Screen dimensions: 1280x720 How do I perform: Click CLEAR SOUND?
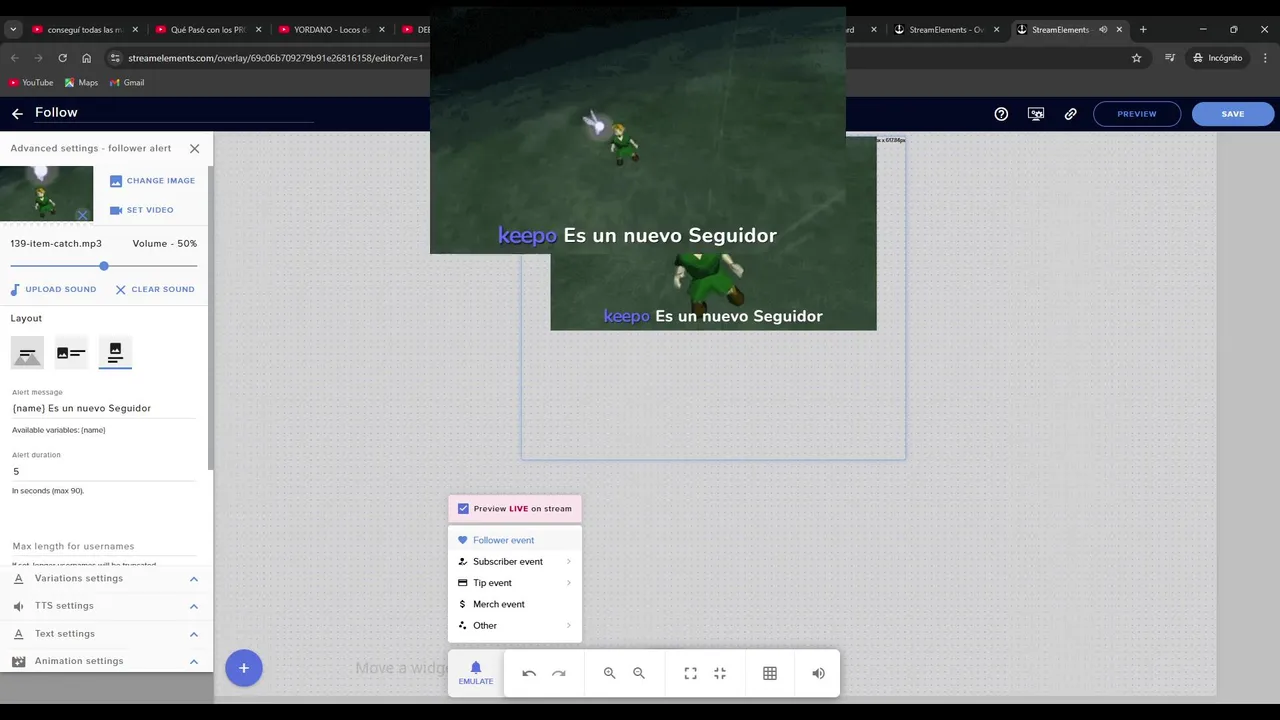point(155,290)
